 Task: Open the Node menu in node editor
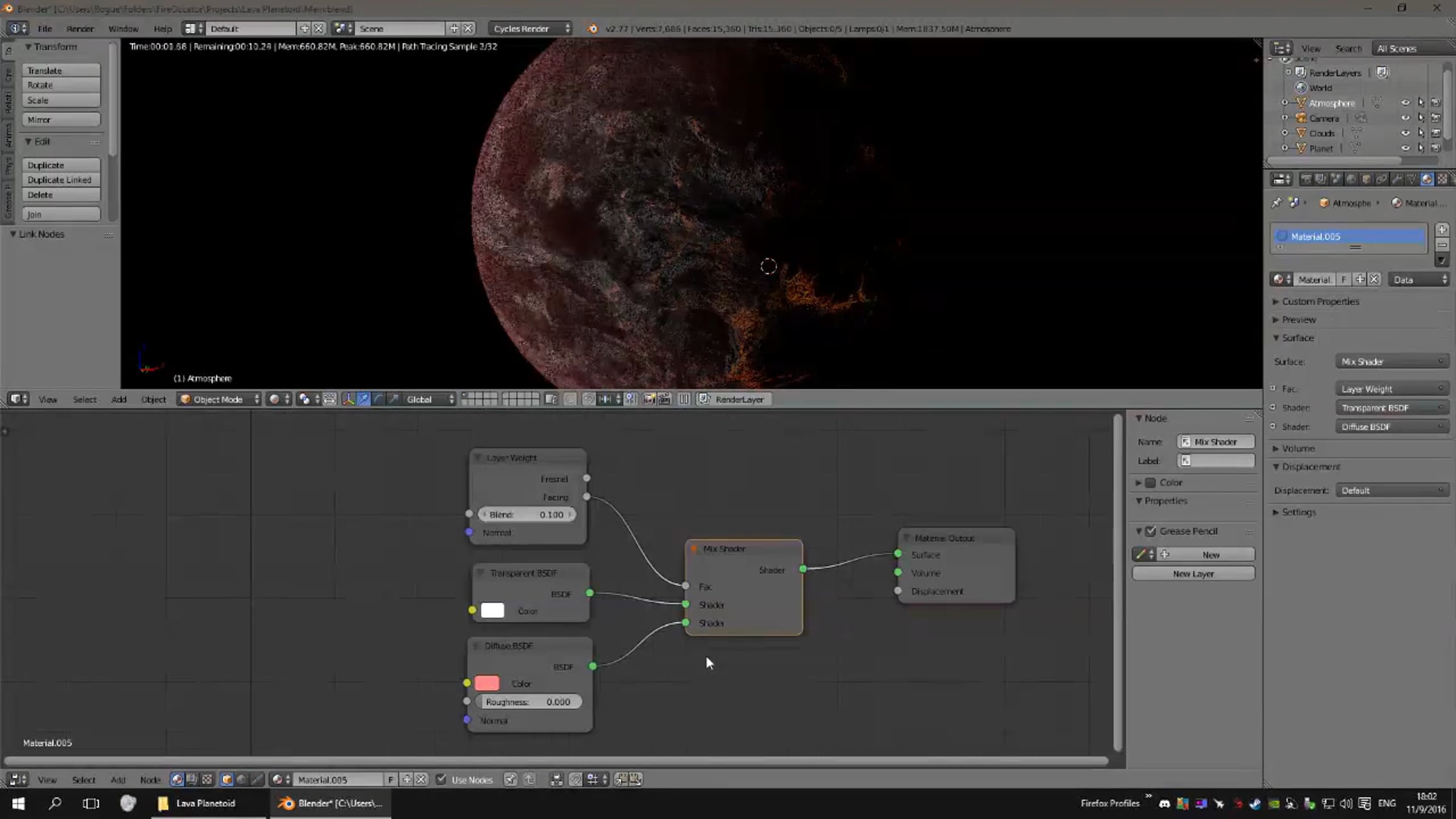[150, 780]
